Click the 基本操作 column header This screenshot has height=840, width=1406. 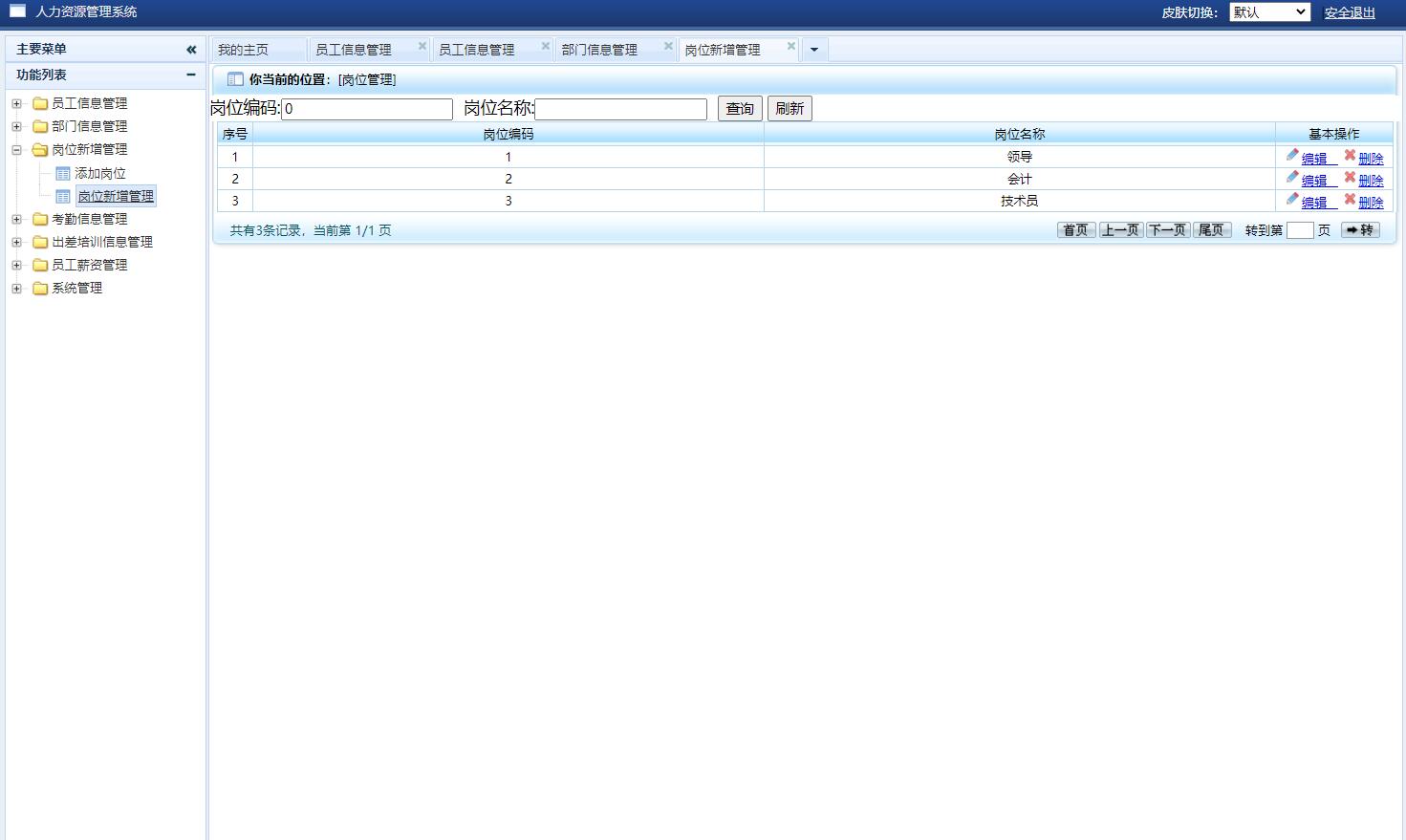(1334, 134)
